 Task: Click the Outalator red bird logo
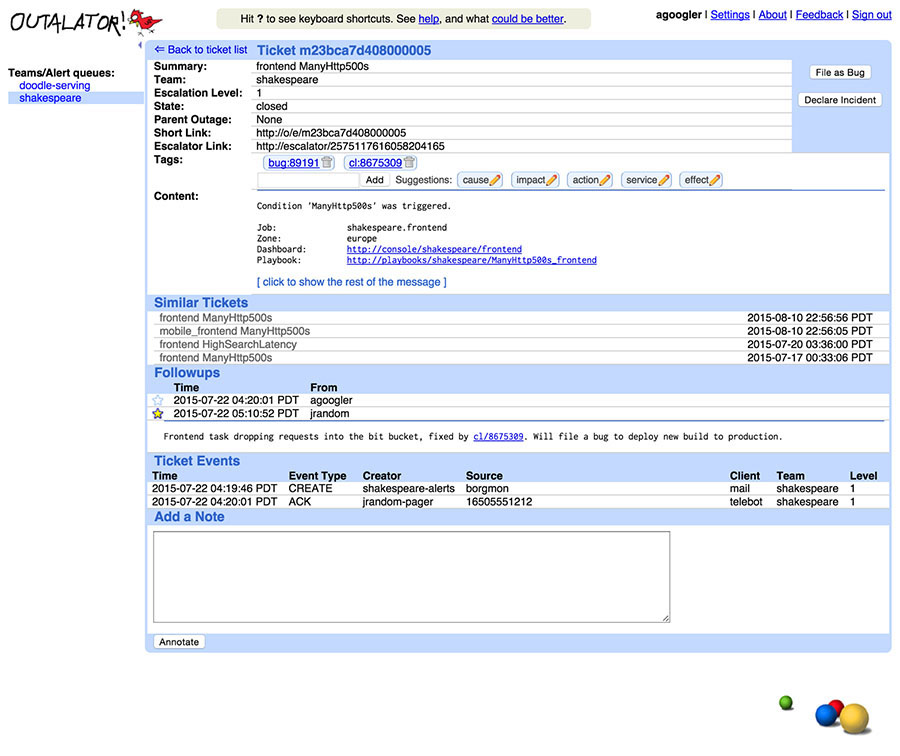pyautogui.click(x=145, y=22)
